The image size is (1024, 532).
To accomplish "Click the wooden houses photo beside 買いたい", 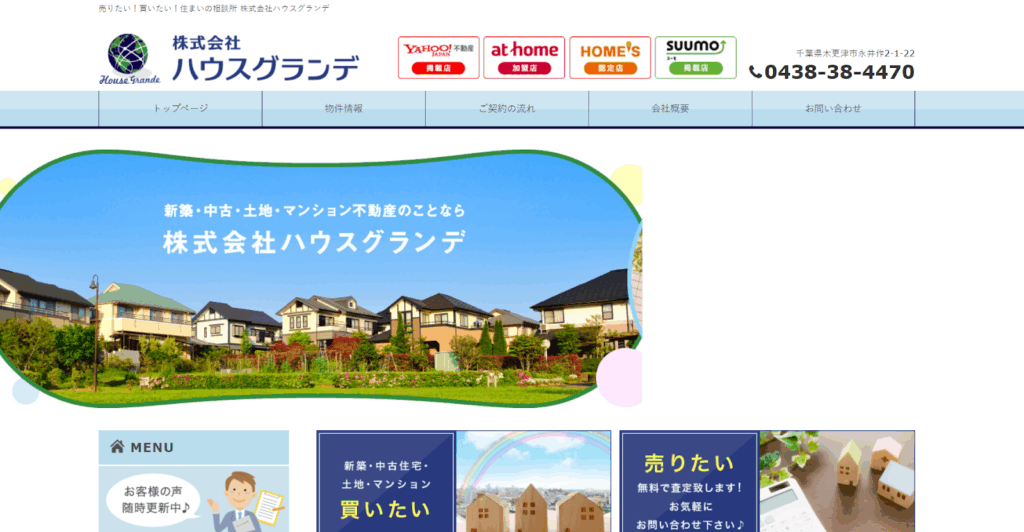I will (533, 482).
